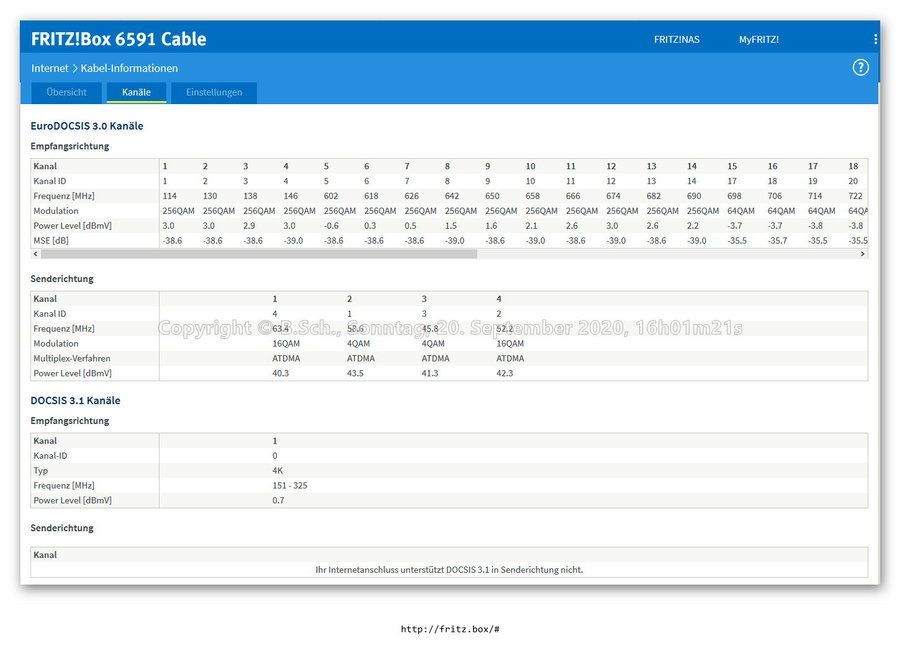900x654 pixels.
Task: Click DOCSIS 3.1 type value 4K
Action: tap(278, 471)
